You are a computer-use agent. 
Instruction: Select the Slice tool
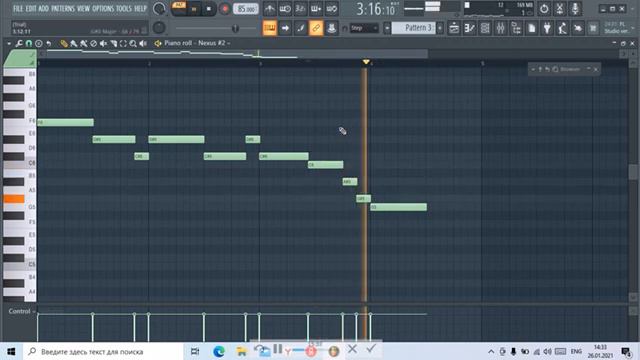coord(113,43)
